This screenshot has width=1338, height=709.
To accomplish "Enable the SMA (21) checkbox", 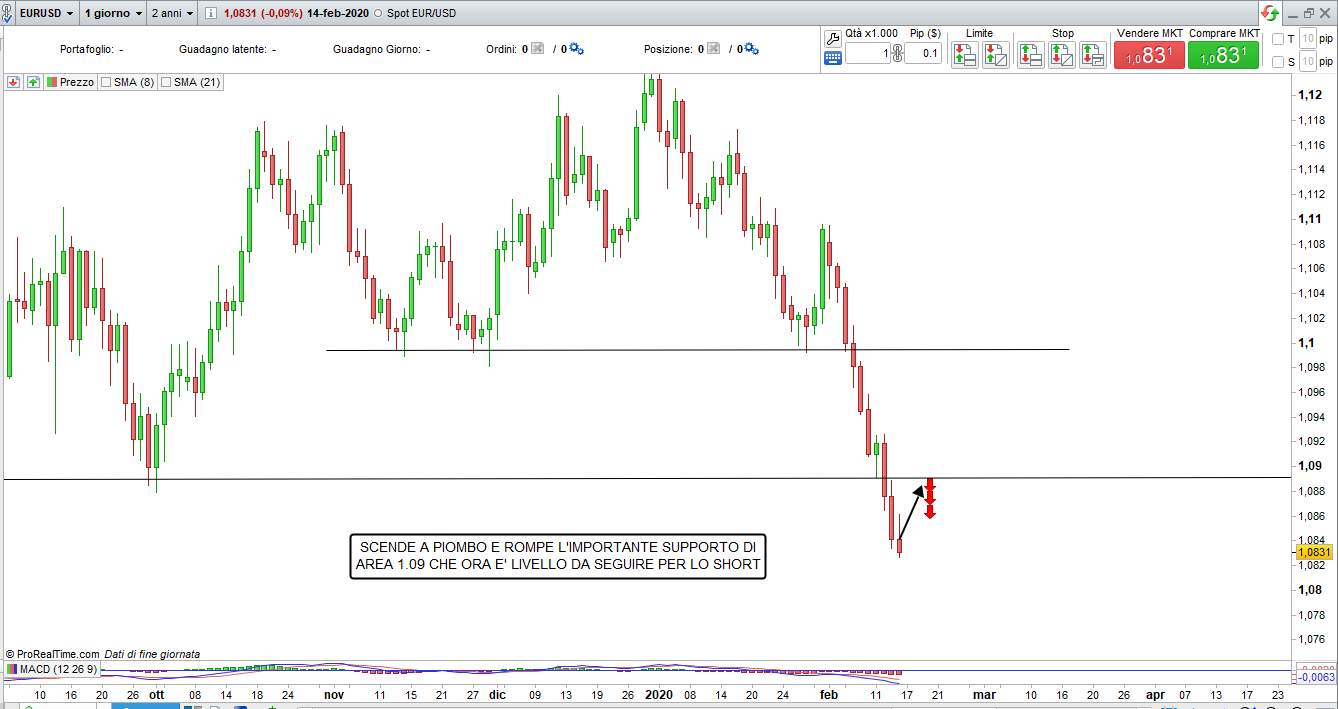I will pos(166,82).
